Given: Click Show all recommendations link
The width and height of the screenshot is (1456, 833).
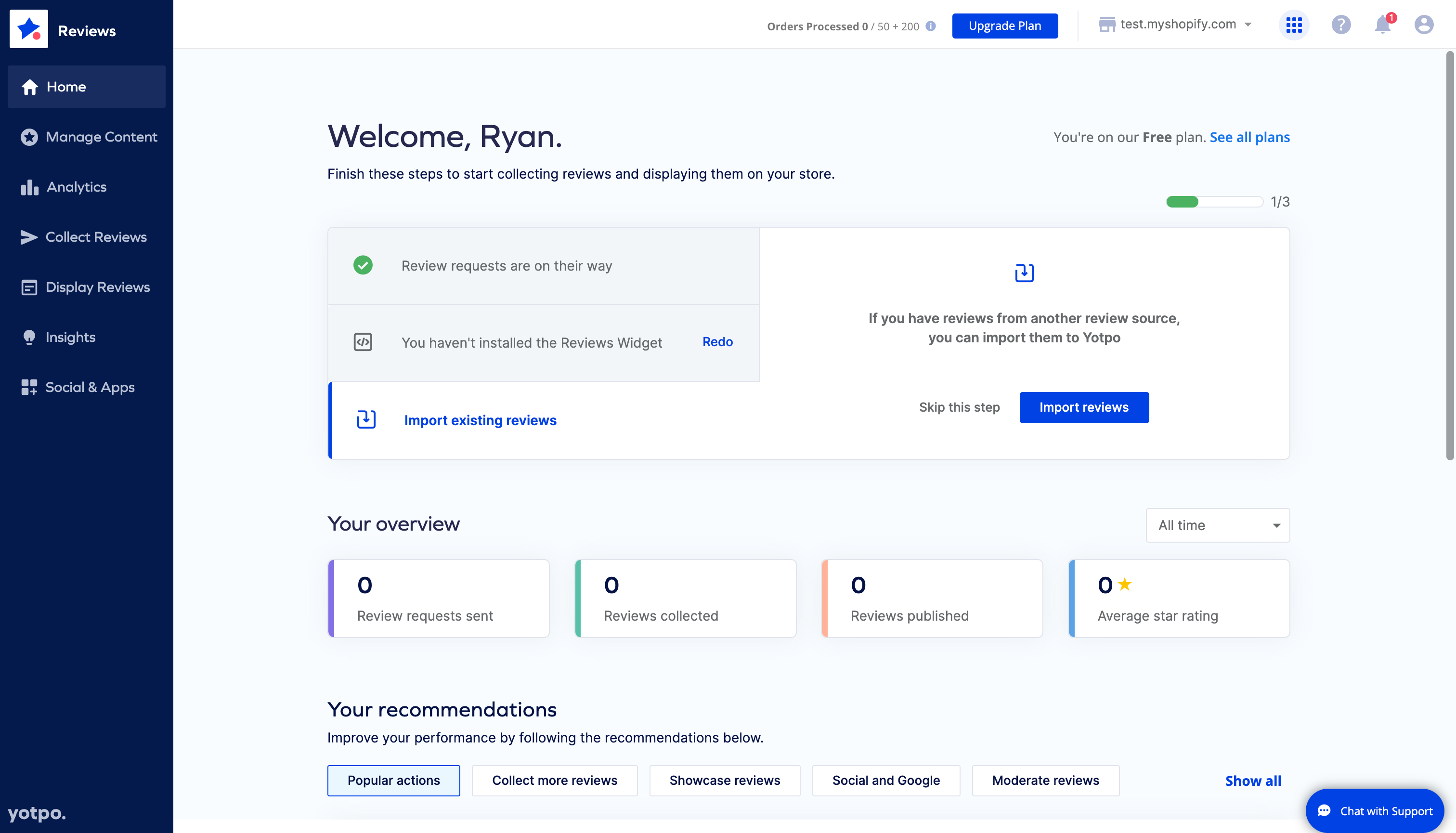Looking at the screenshot, I should coord(1253,781).
